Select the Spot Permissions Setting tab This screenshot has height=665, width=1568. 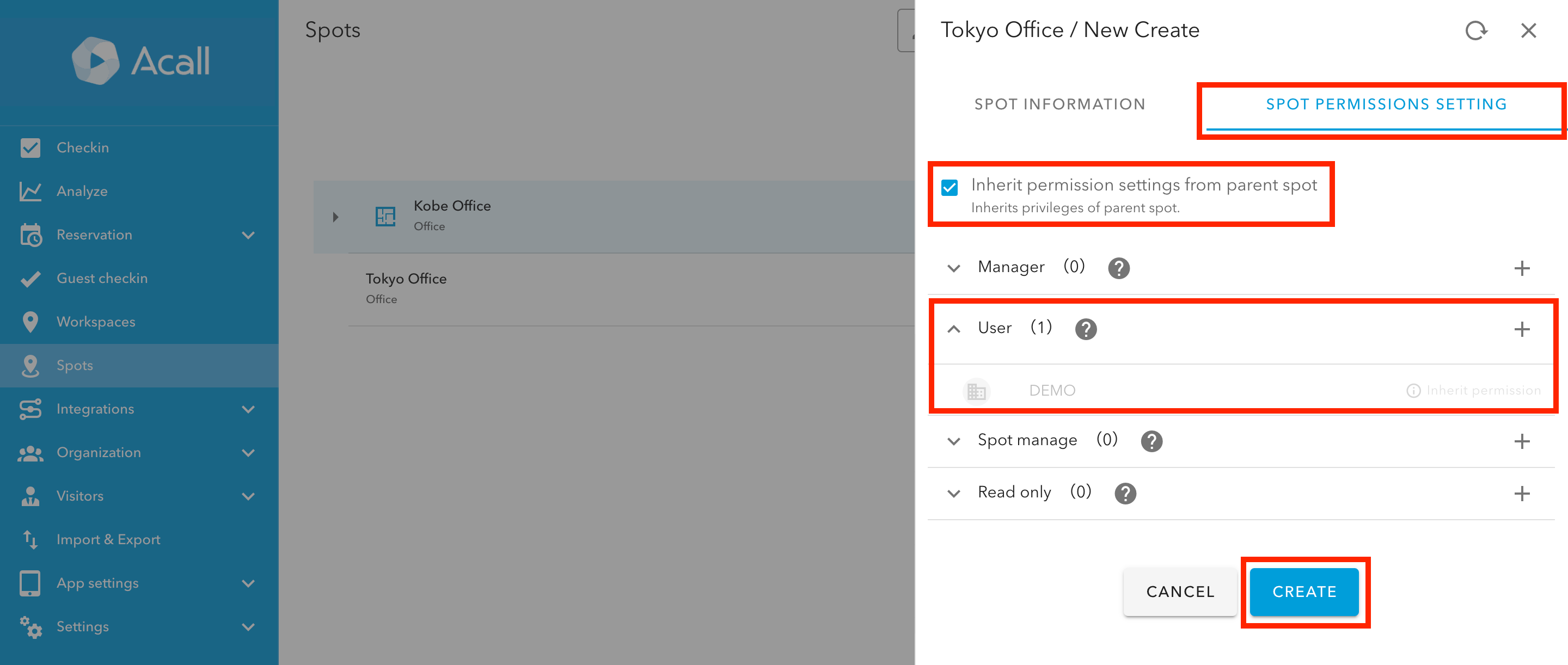[x=1386, y=104]
